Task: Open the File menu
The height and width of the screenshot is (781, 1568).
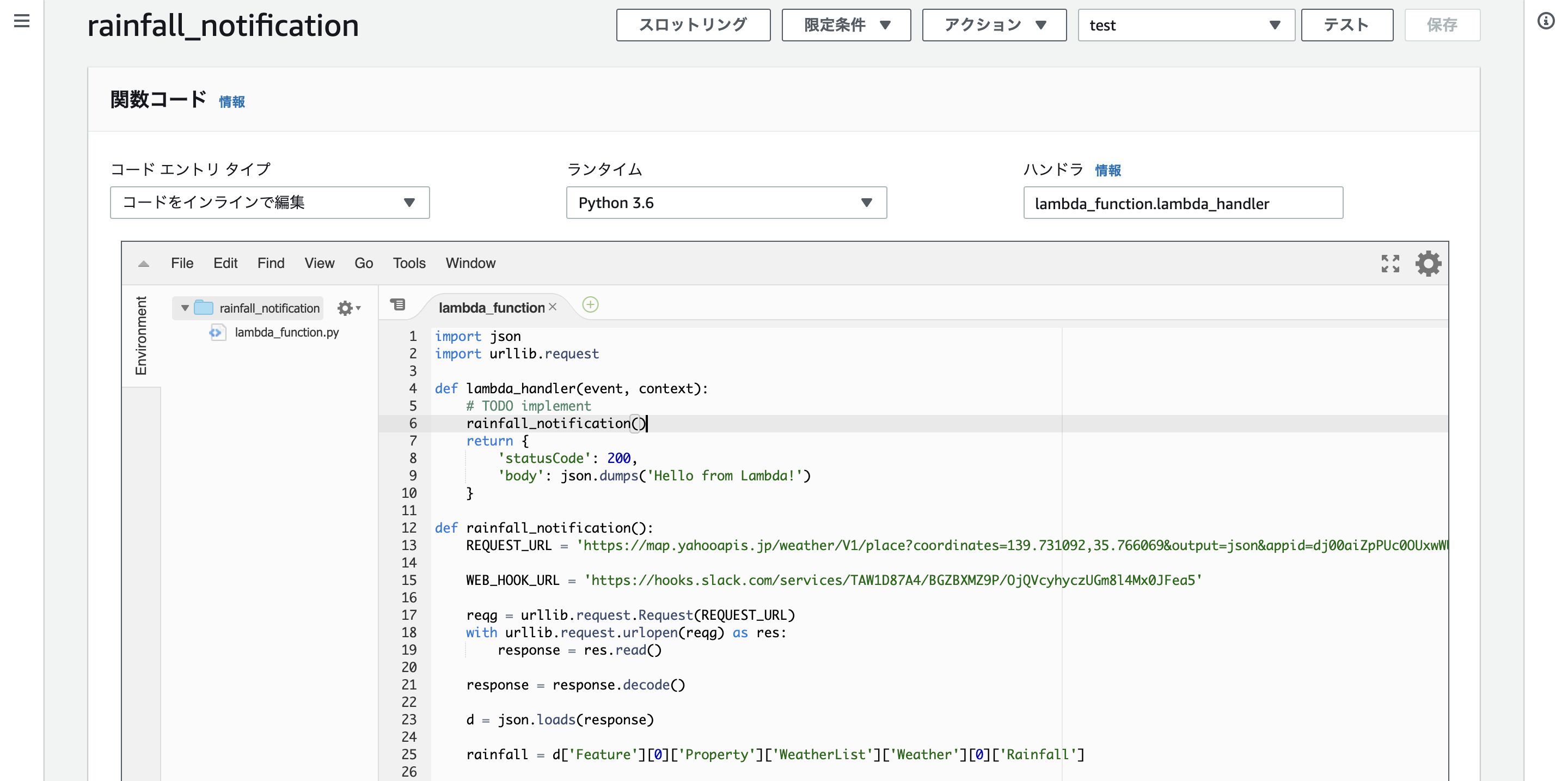Action: click(x=182, y=263)
